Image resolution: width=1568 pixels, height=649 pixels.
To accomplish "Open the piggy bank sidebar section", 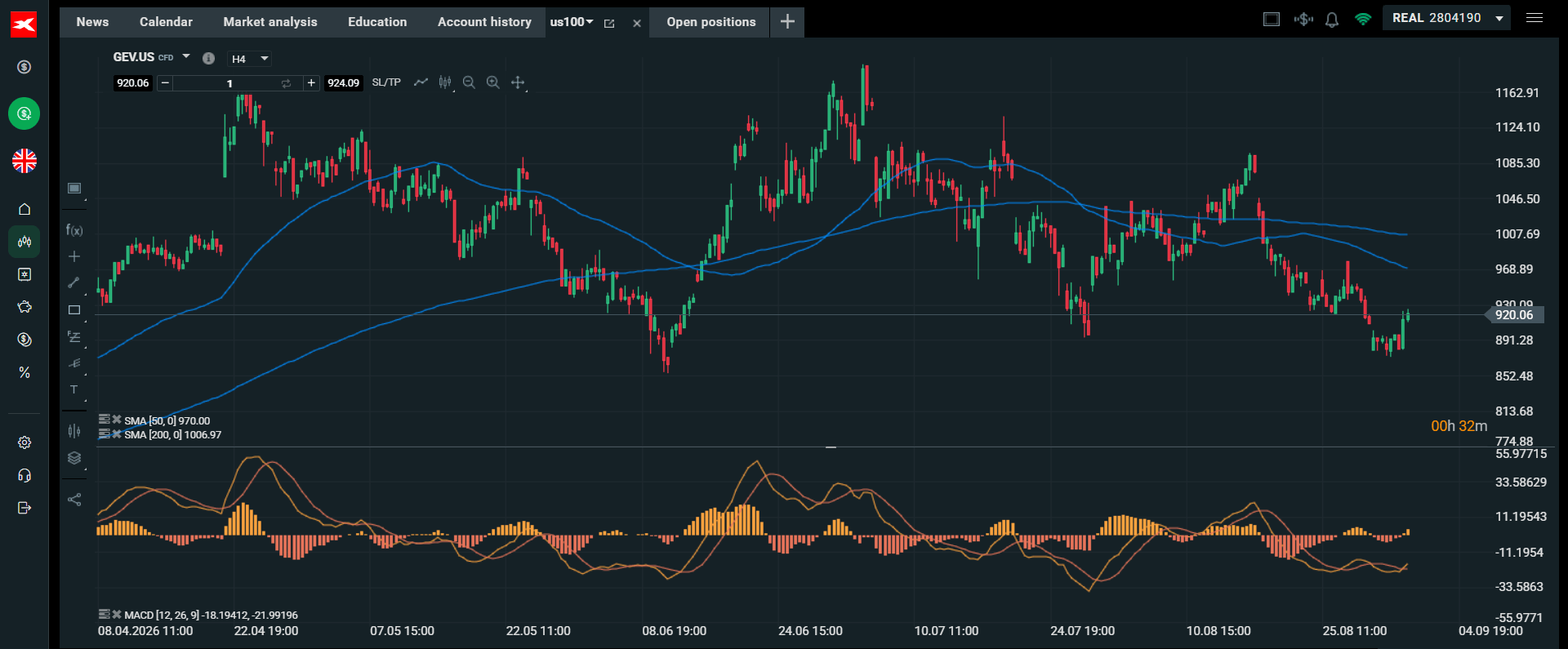I will tap(24, 307).
